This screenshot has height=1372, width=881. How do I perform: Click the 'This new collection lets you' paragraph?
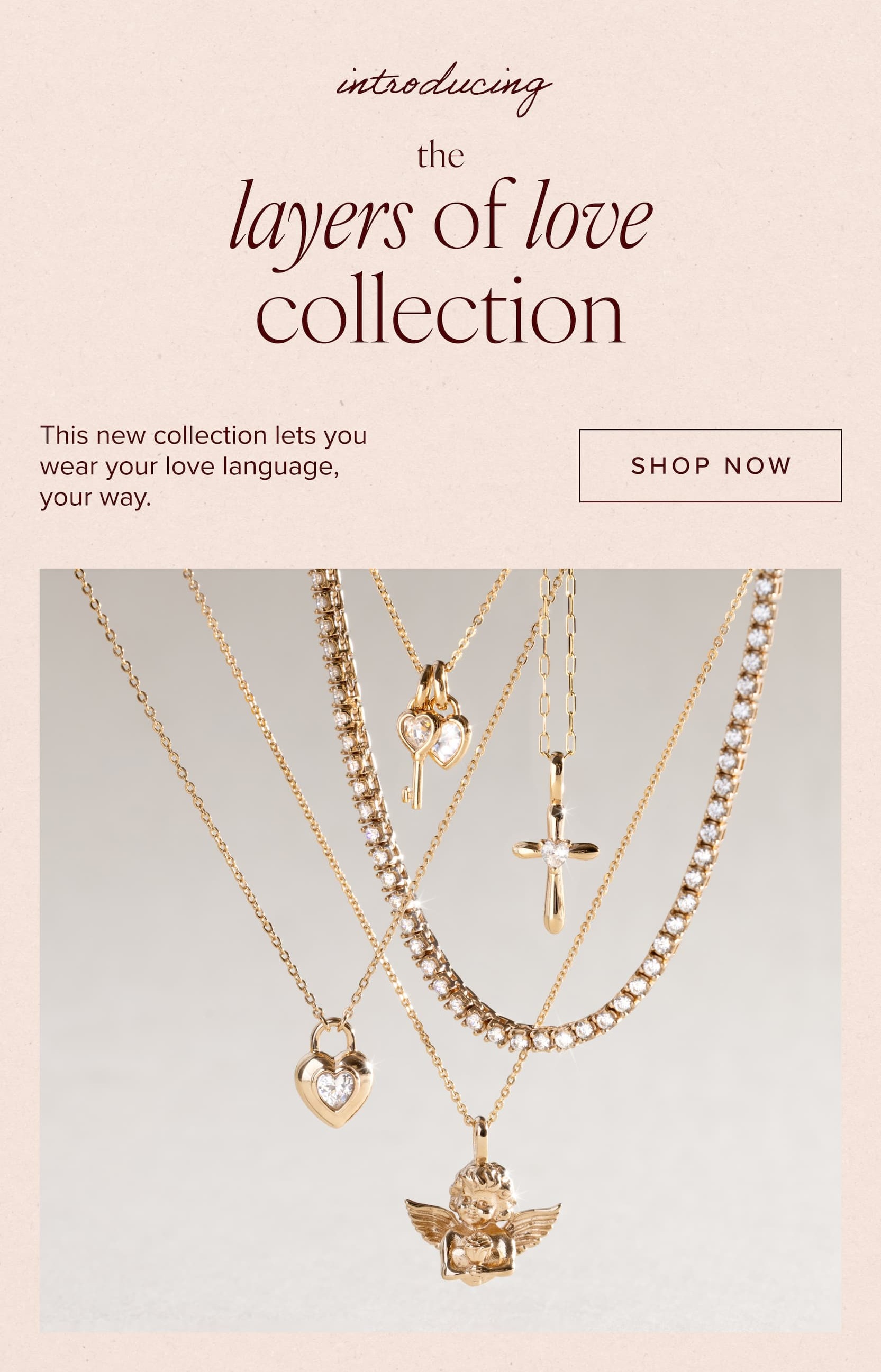(203, 467)
